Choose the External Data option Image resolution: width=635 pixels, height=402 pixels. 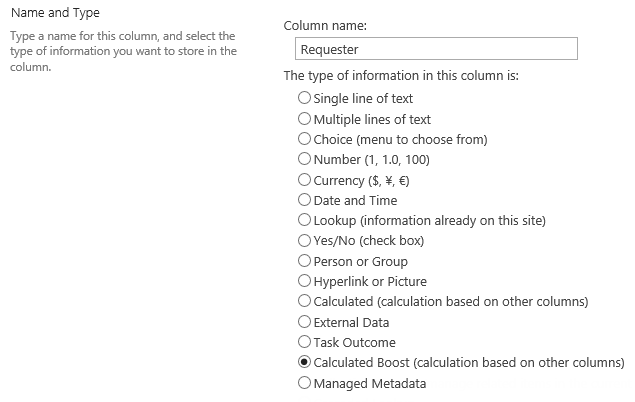304,322
